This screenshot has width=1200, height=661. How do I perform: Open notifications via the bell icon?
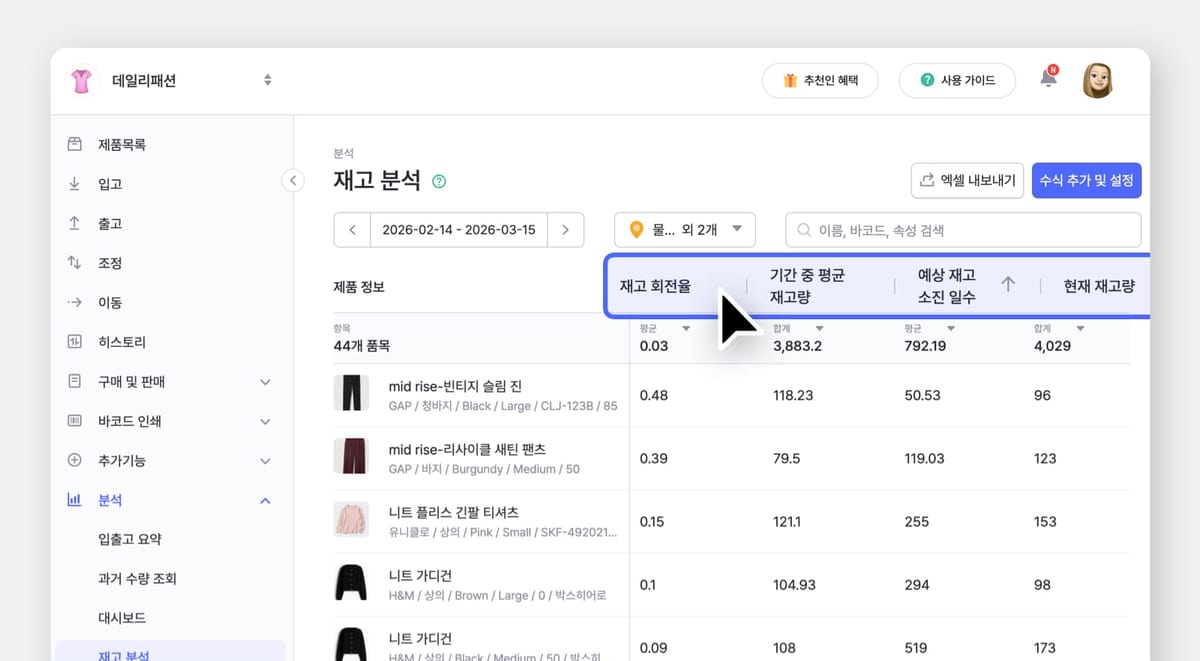(1048, 80)
